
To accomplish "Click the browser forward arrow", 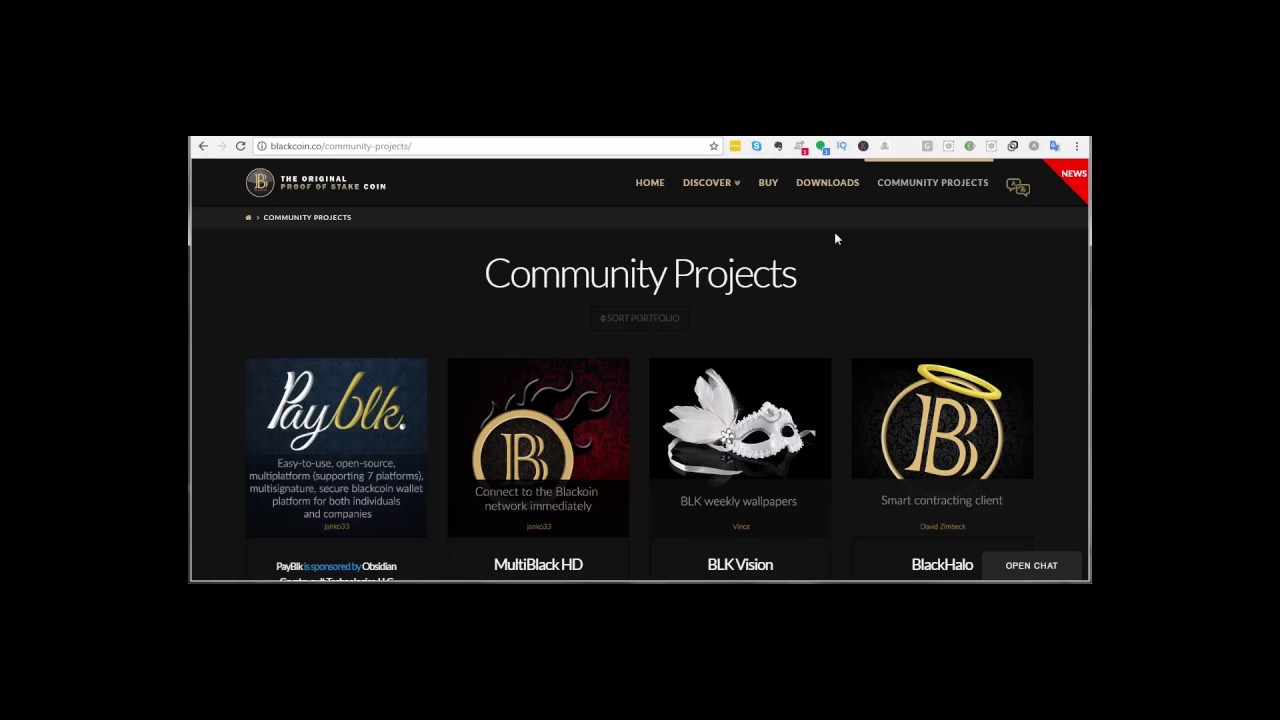I will pyautogui.click(x=222, y=146).
